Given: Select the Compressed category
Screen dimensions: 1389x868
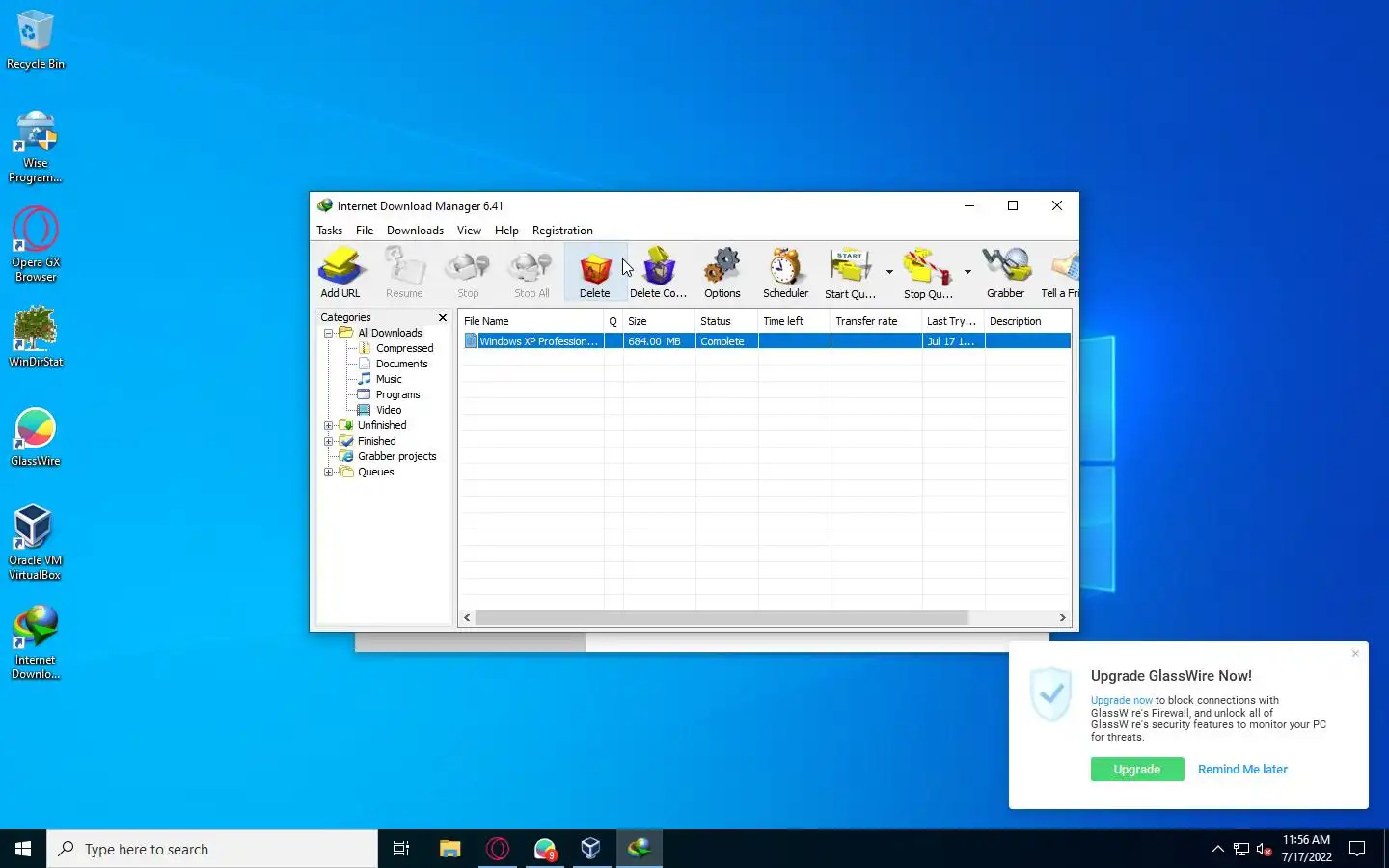Looking at the screenshot, I should click(x=404, y=348).
